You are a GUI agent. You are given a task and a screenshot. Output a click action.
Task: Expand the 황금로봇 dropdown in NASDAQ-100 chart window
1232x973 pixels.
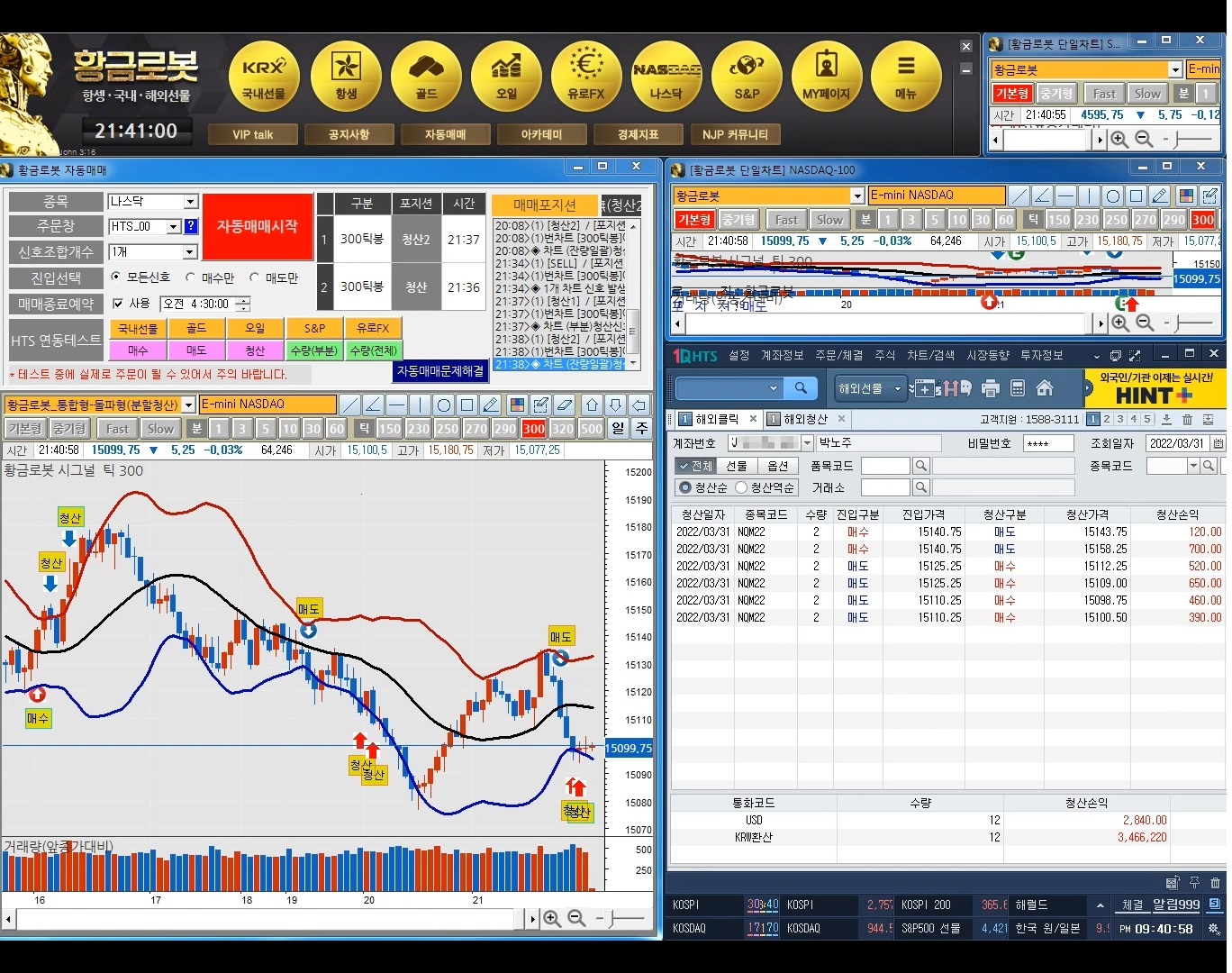click(857, 196)
